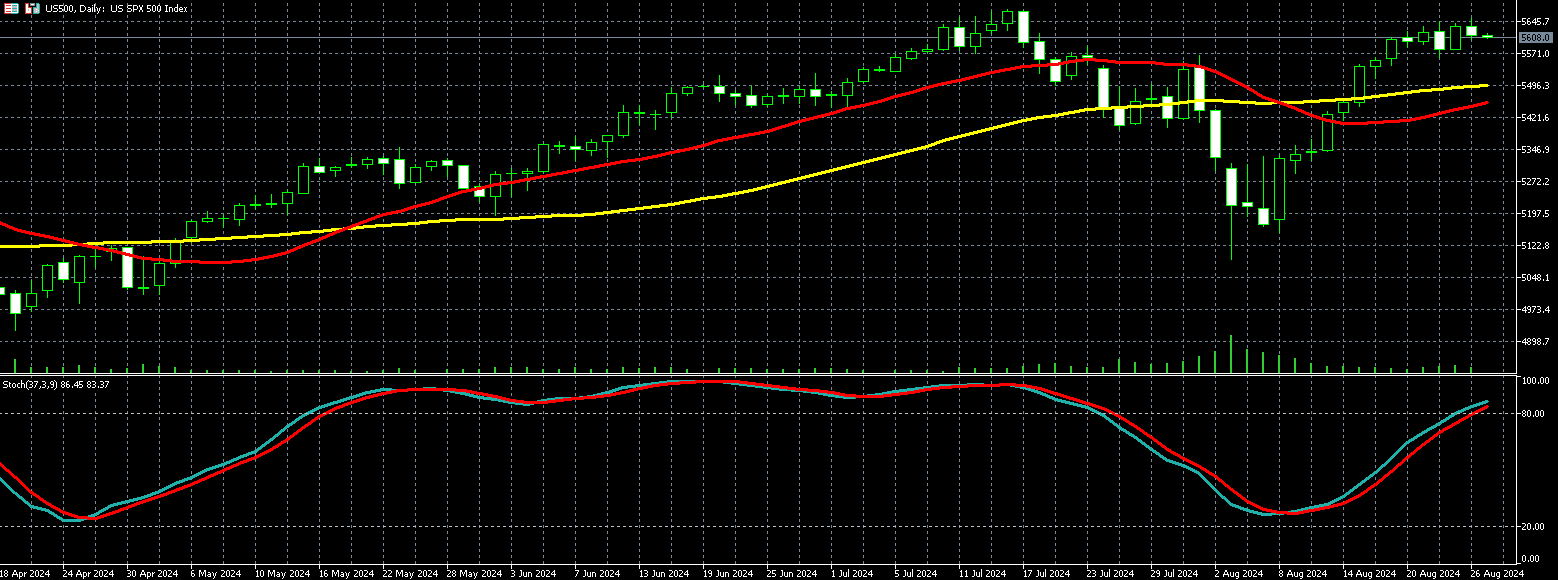Click the 29 Jul 2024 date label
Image resolution: width=1558 pixels, height=580 pixels.
1173,574
